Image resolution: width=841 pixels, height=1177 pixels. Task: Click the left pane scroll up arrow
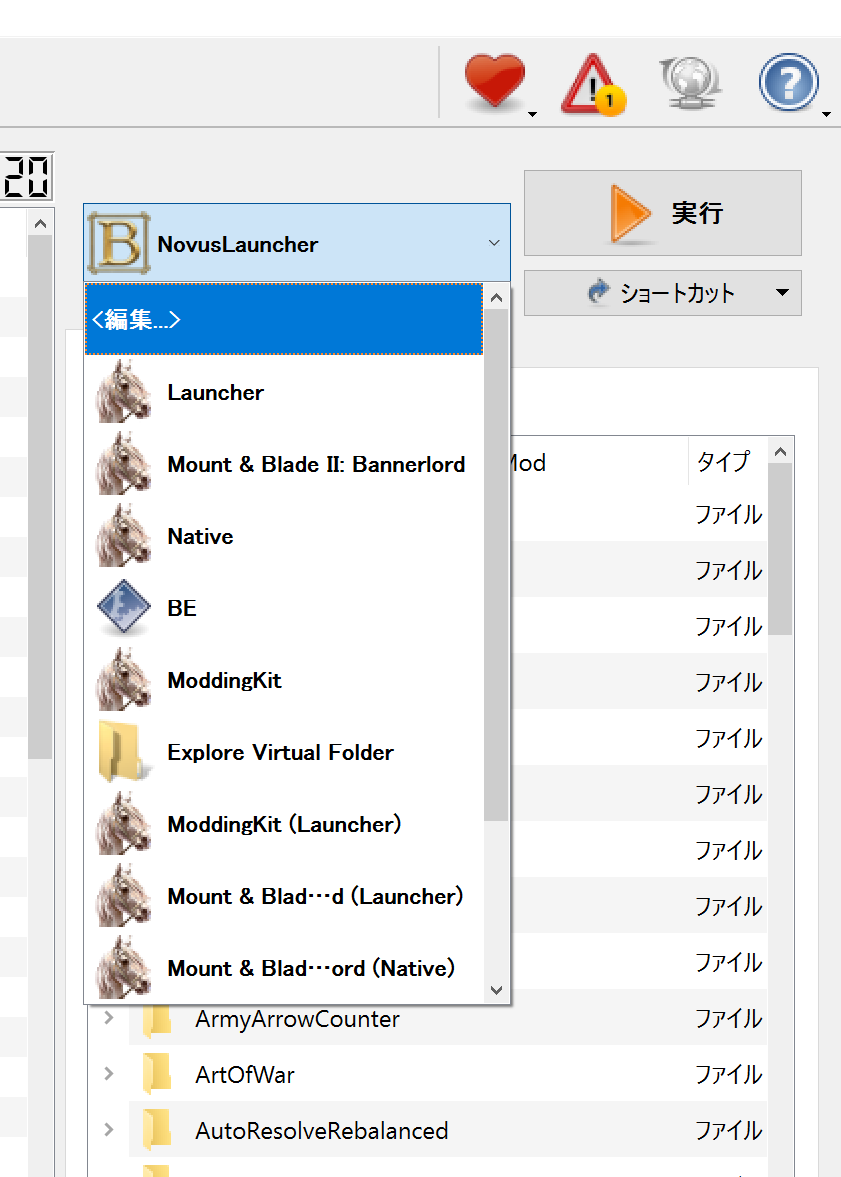[x=41, y=224]
